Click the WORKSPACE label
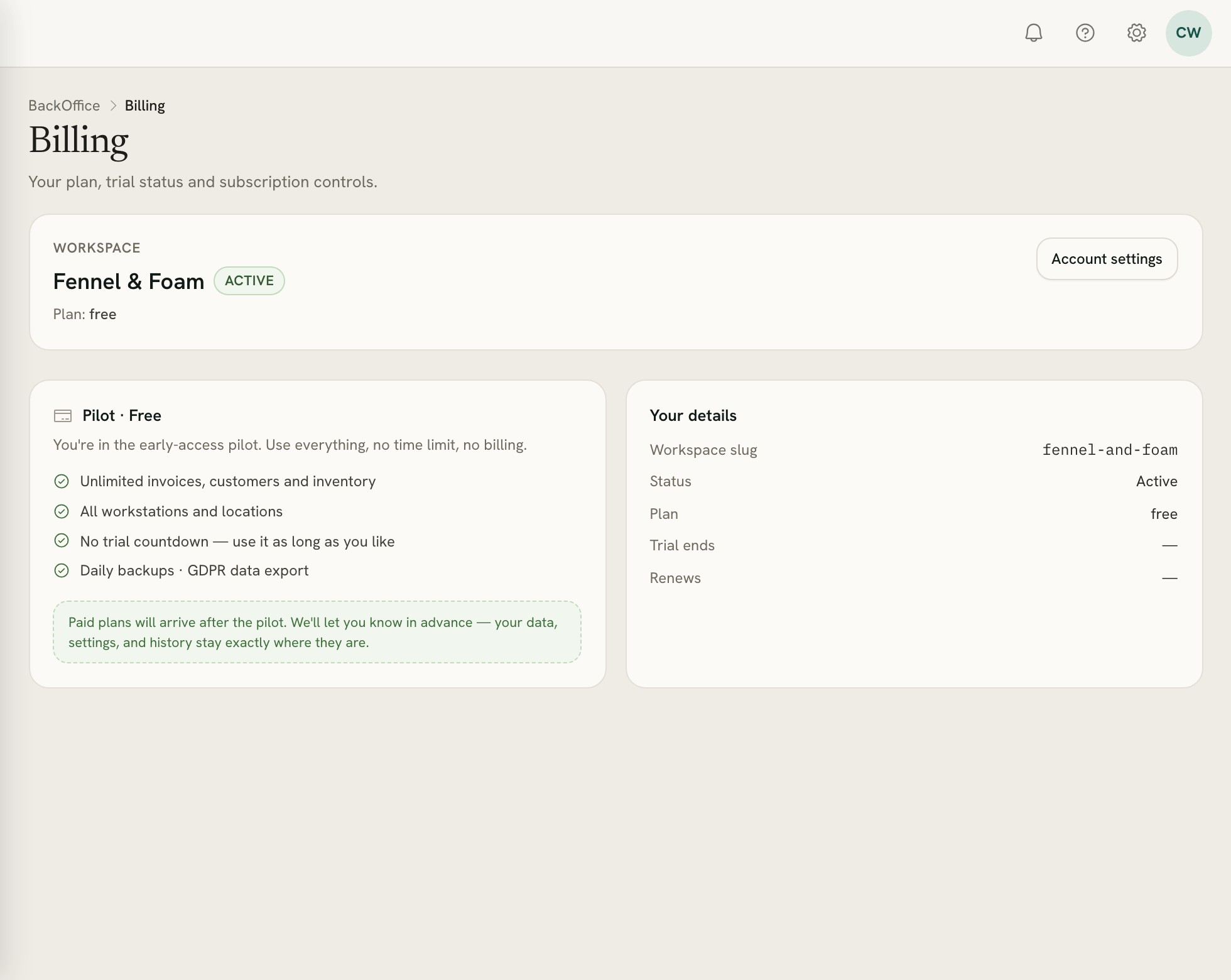1231x980 pixels. [x=97, y=248]
